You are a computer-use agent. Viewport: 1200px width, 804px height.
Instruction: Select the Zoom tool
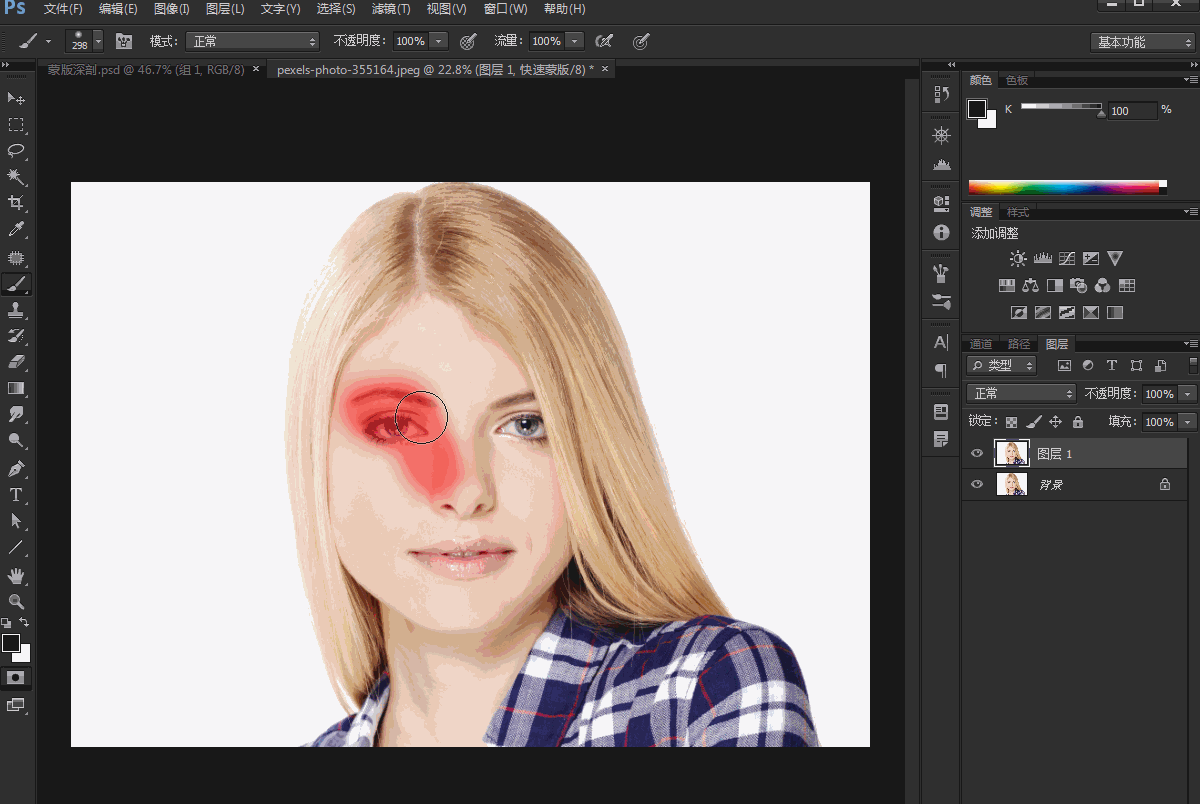pyautogui.click(x=16, y=601)
